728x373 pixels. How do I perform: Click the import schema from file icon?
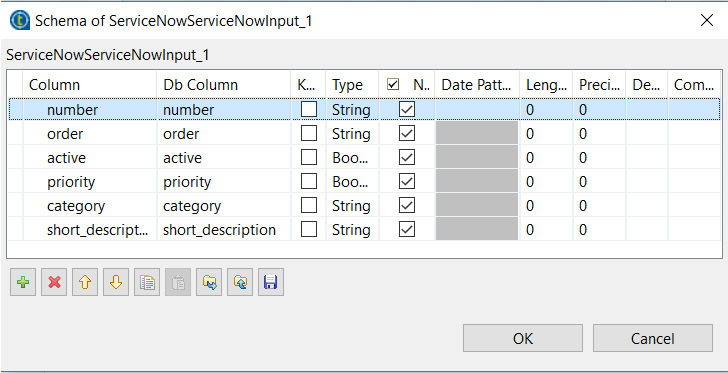point(209,282)
